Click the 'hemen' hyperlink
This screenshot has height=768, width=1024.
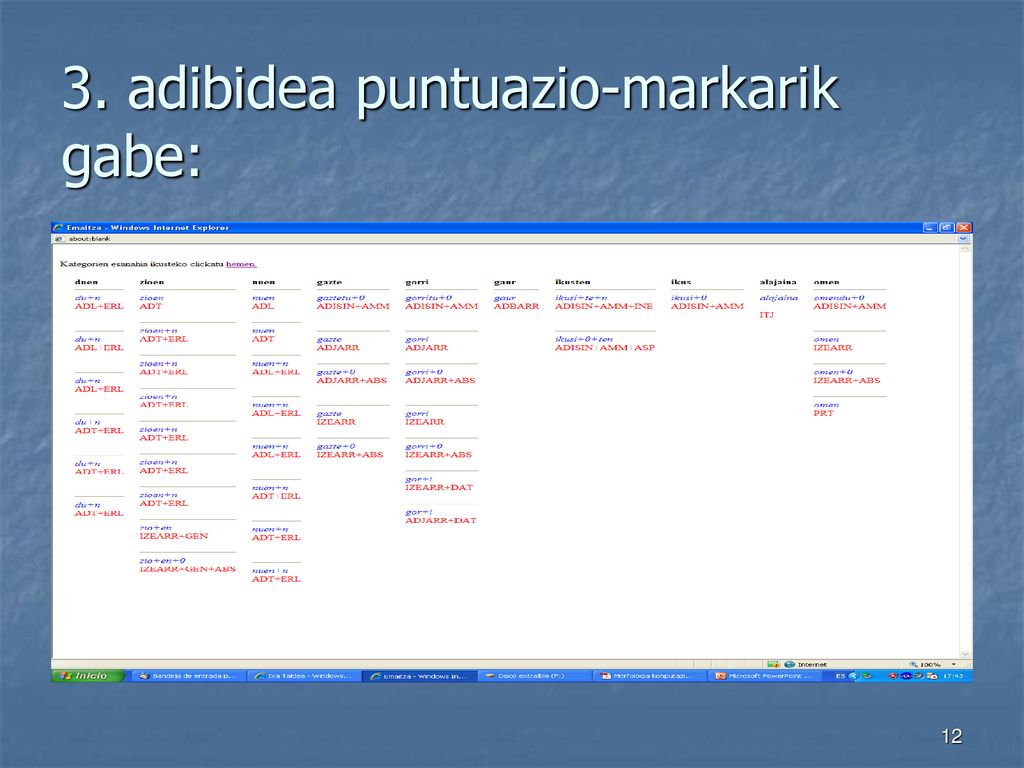coord(241,264)
